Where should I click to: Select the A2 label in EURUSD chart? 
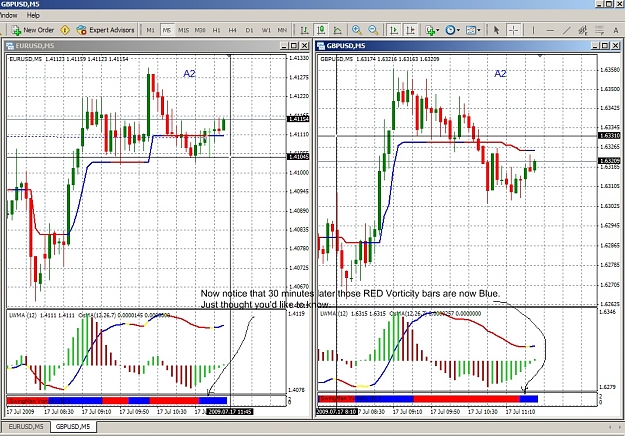tap(189, 74)
